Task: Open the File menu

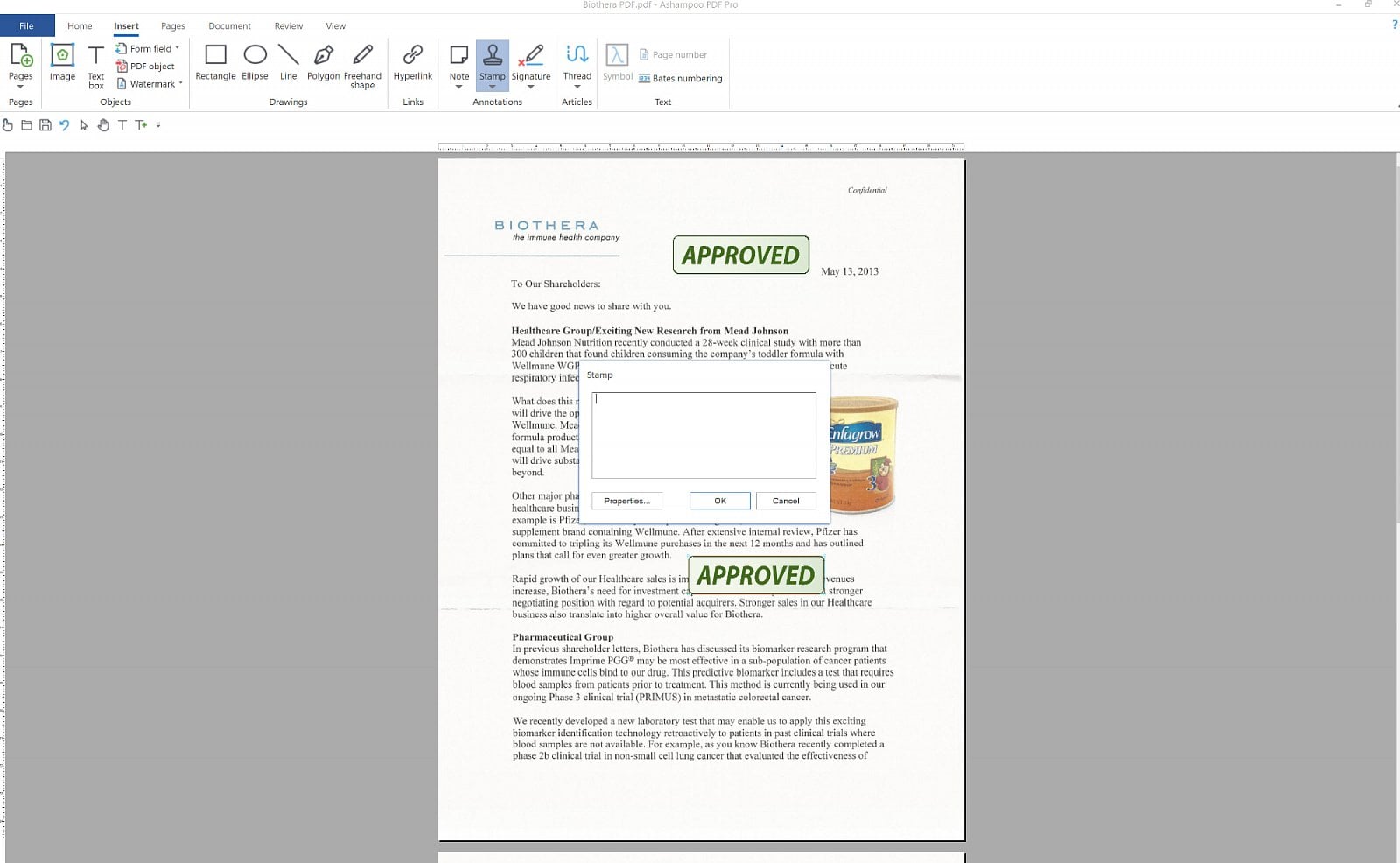Action: [26, 25]
